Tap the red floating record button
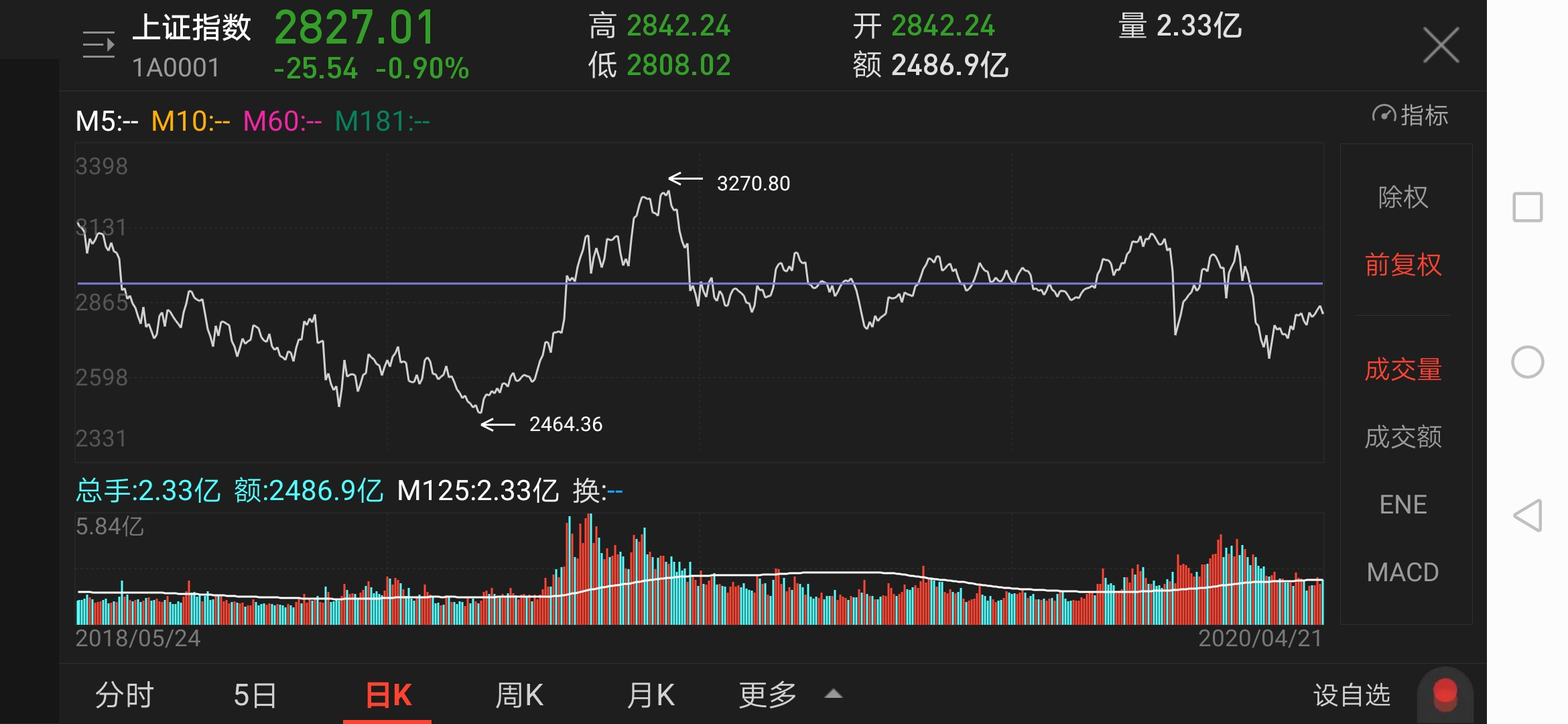The height and width of the screenshot is (724, 1568). (1445, 695)
